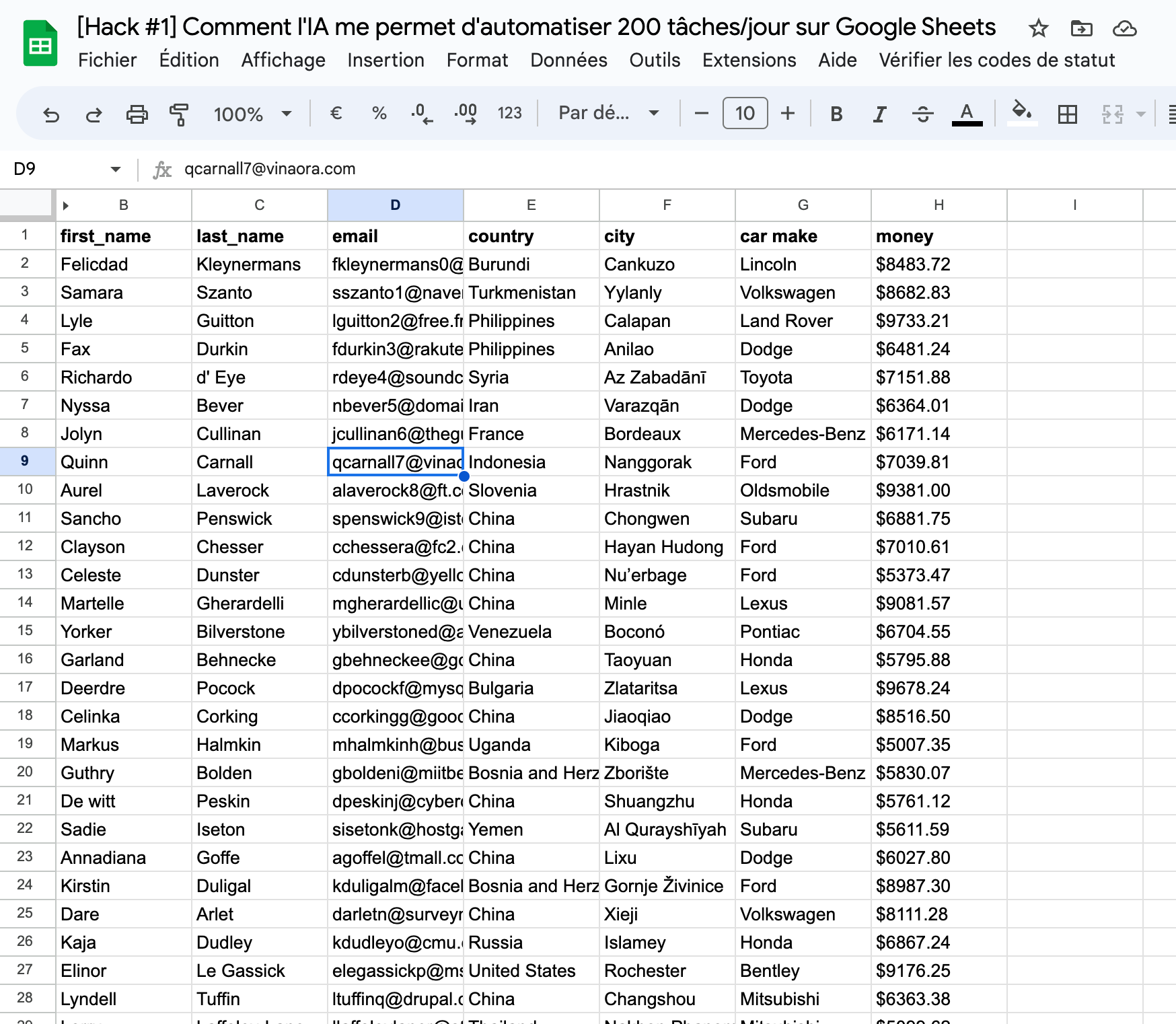
Task: Open the Borders tool
Action: [x=1067, y=114]
